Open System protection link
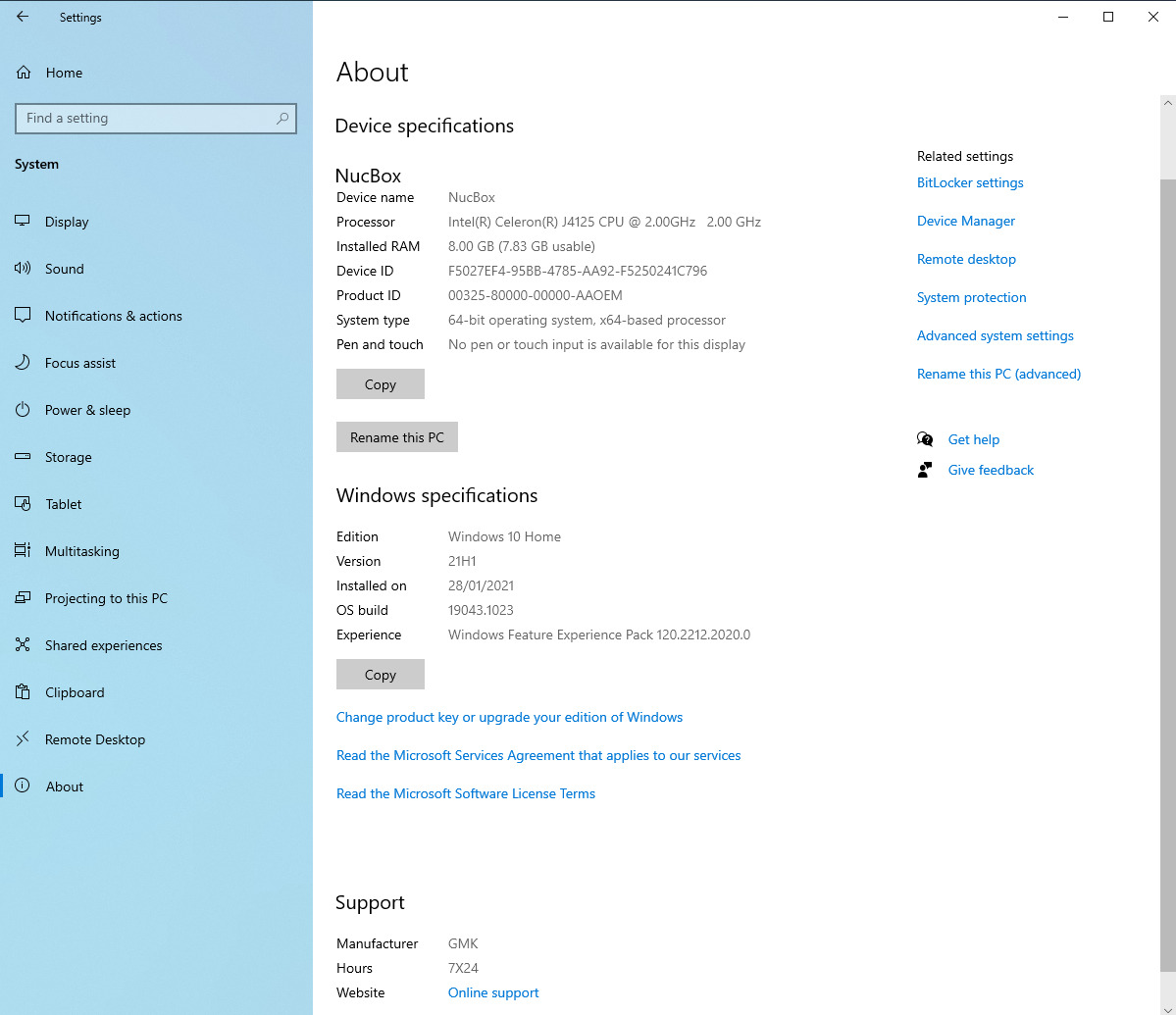This screenshot has width=1176, height=1015. tap(971, 297)
